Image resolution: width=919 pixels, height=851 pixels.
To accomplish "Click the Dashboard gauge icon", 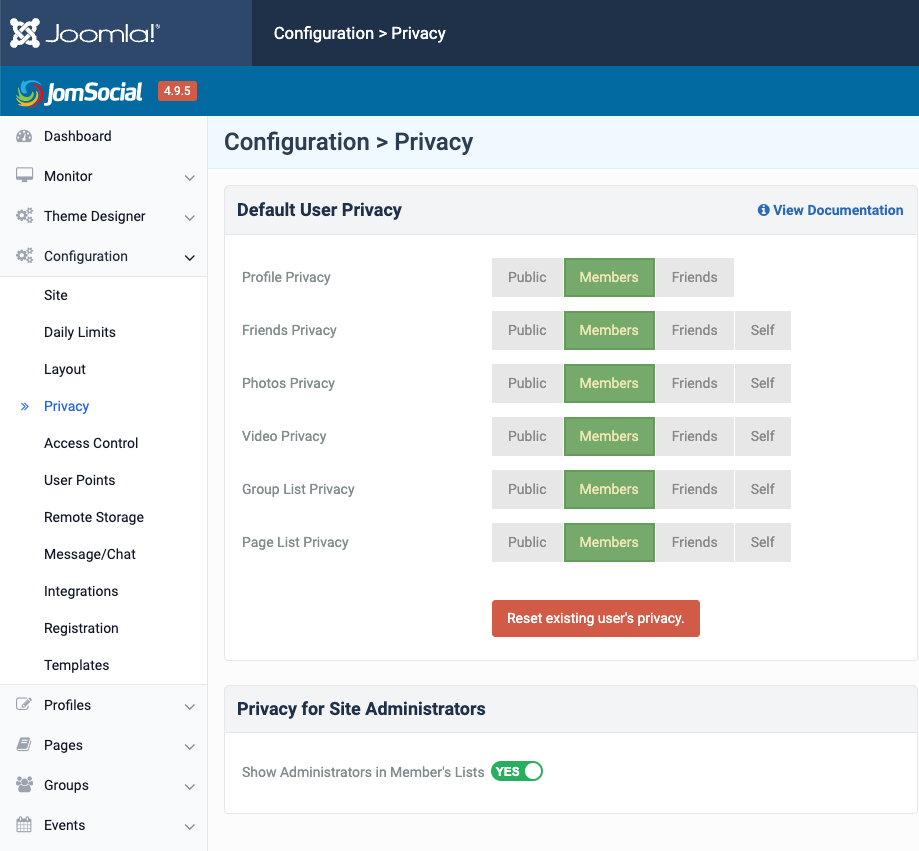I will coord(24,136).
